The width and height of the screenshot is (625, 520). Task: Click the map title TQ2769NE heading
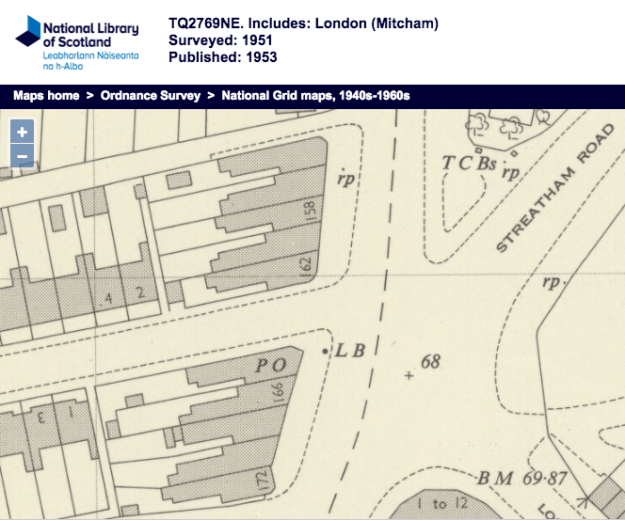(x=303, y=23)
